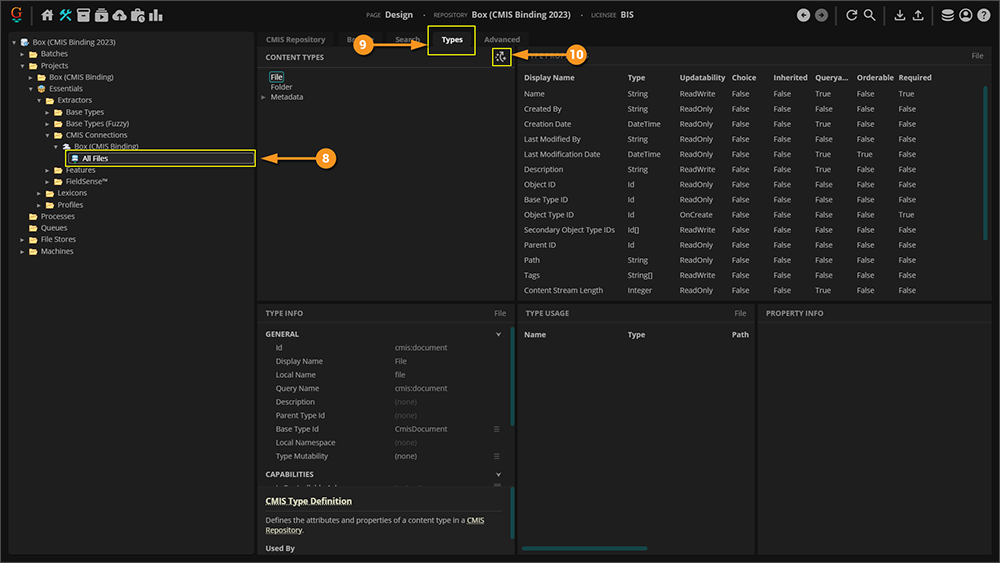Open the user account icon
Image resolution: width=1000 pixels, height=563 pixels.
coord(965,15)
